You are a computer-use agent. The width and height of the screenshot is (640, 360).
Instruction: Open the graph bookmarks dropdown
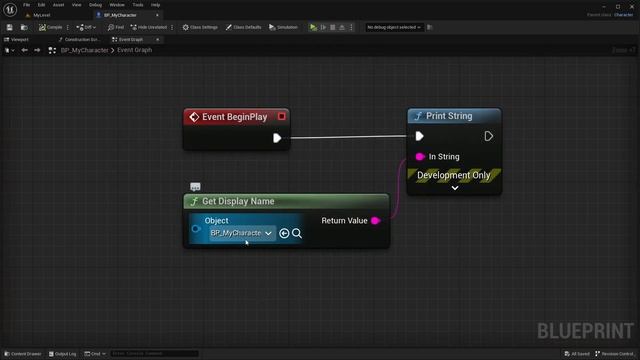(x=9, y=50)
